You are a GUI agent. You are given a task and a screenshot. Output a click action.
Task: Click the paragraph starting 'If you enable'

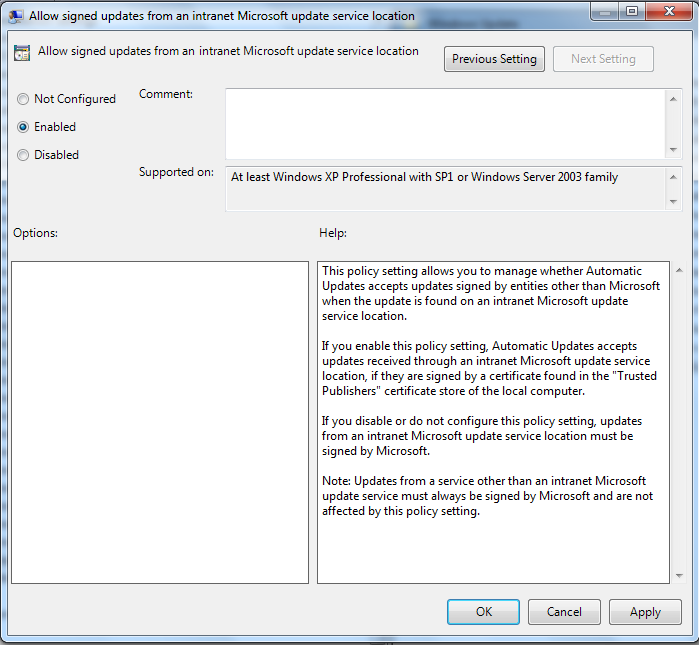click(489, 368)
